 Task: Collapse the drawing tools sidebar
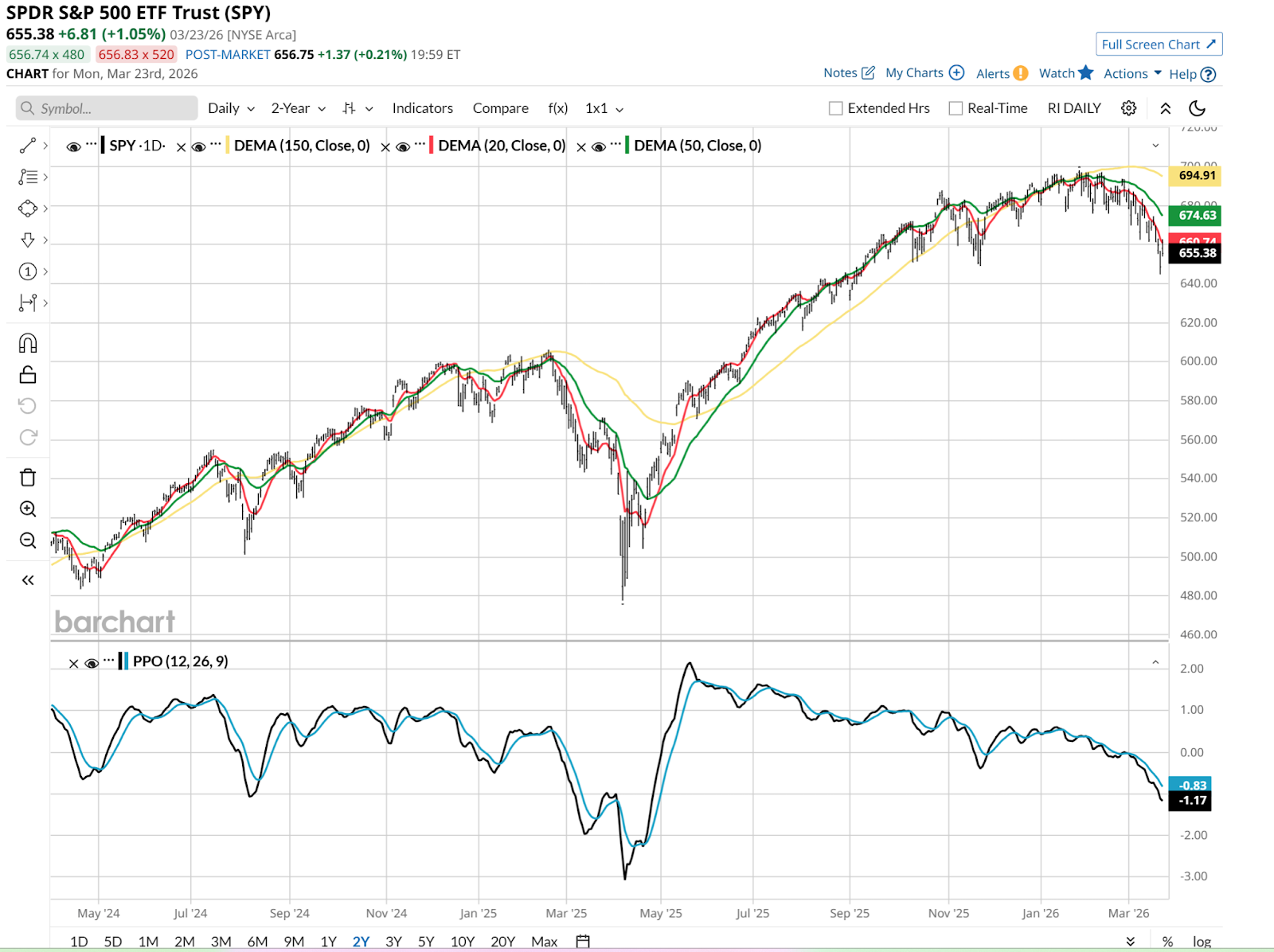[28, 580]
